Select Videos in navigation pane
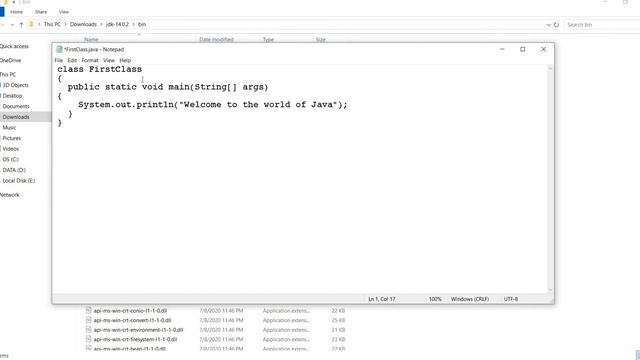The image size is (640, 360). click(x=11, y=149)
